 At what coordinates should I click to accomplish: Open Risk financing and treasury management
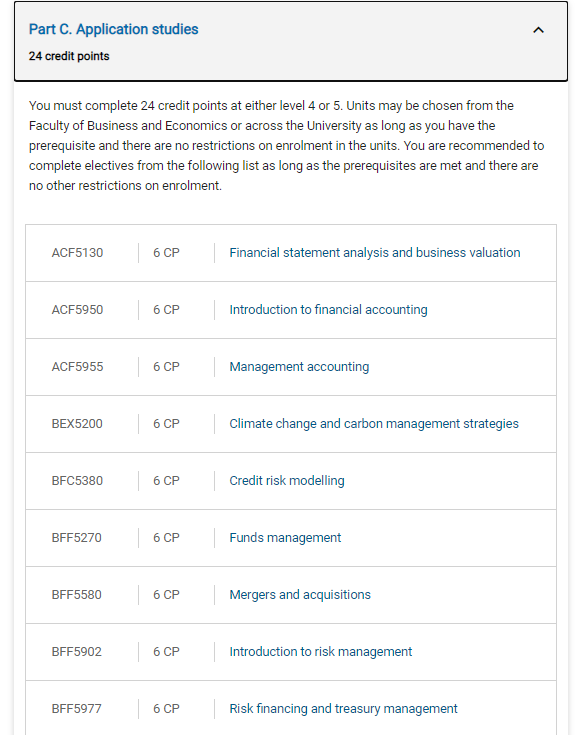[x=343, y=709]
